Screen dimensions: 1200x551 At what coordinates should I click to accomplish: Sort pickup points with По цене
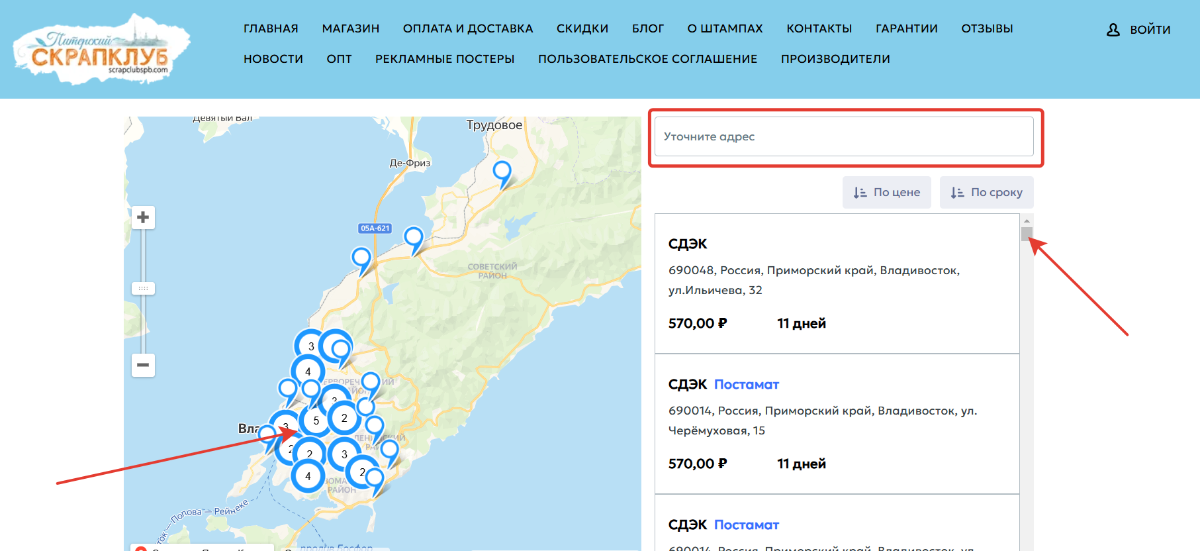887,192
